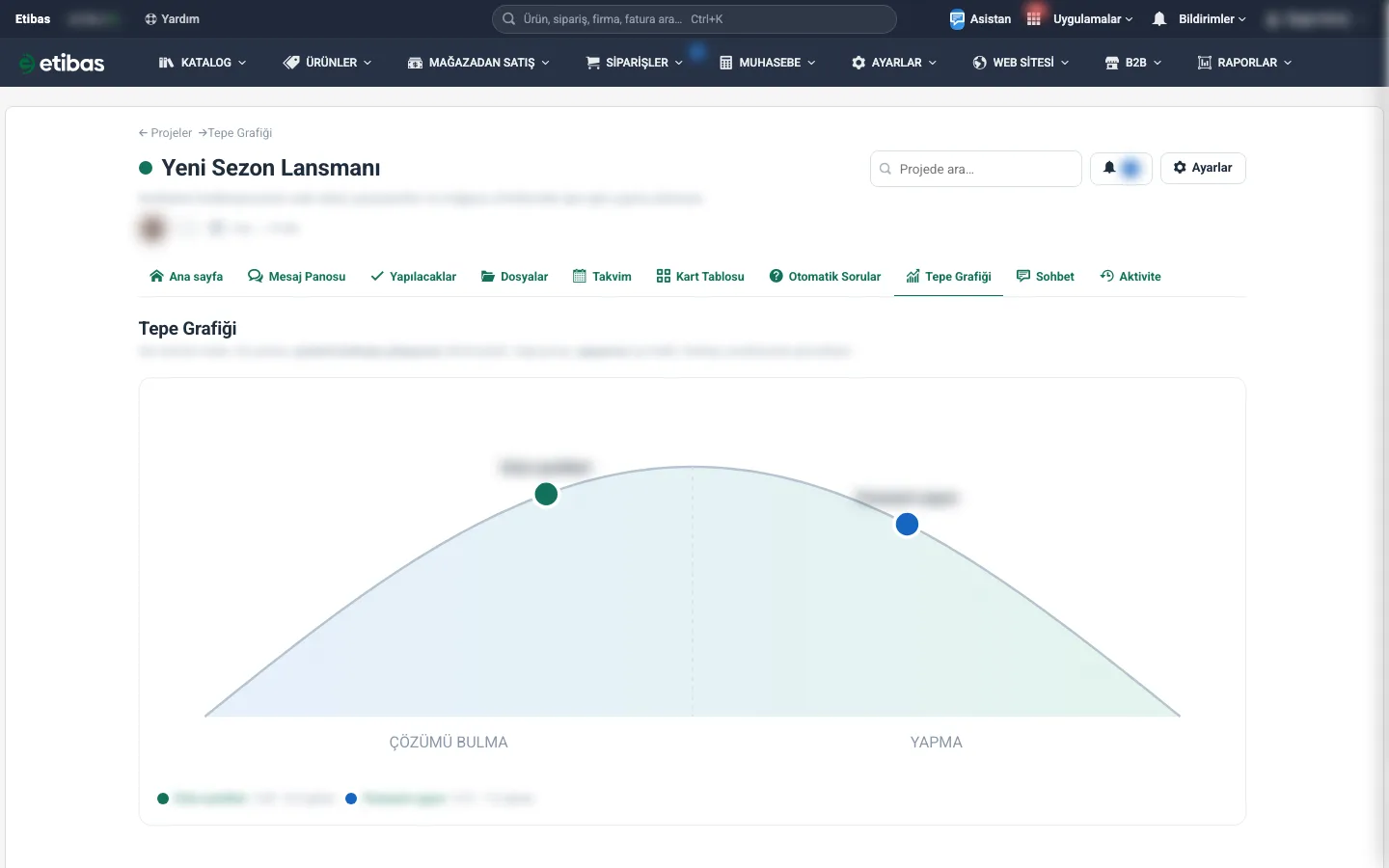Click the Projeler back link

[x=165, y=133]
